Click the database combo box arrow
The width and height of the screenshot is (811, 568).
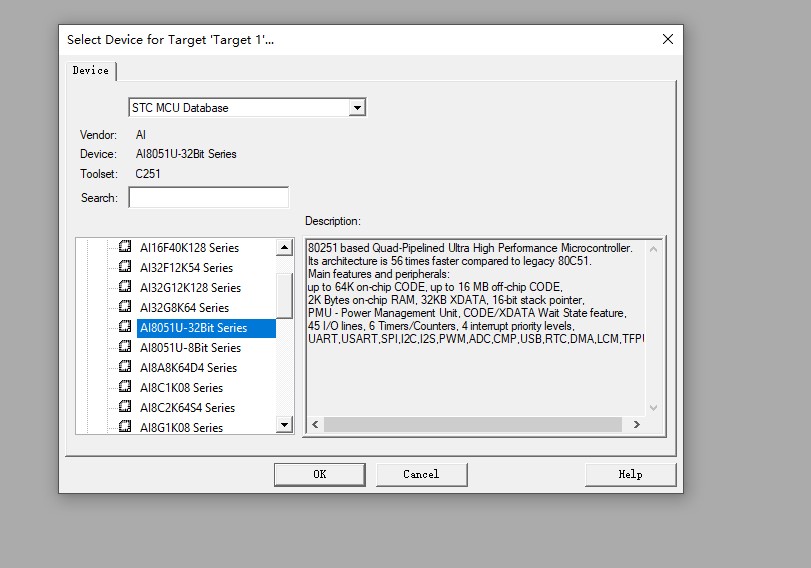(x=357, y=108)
